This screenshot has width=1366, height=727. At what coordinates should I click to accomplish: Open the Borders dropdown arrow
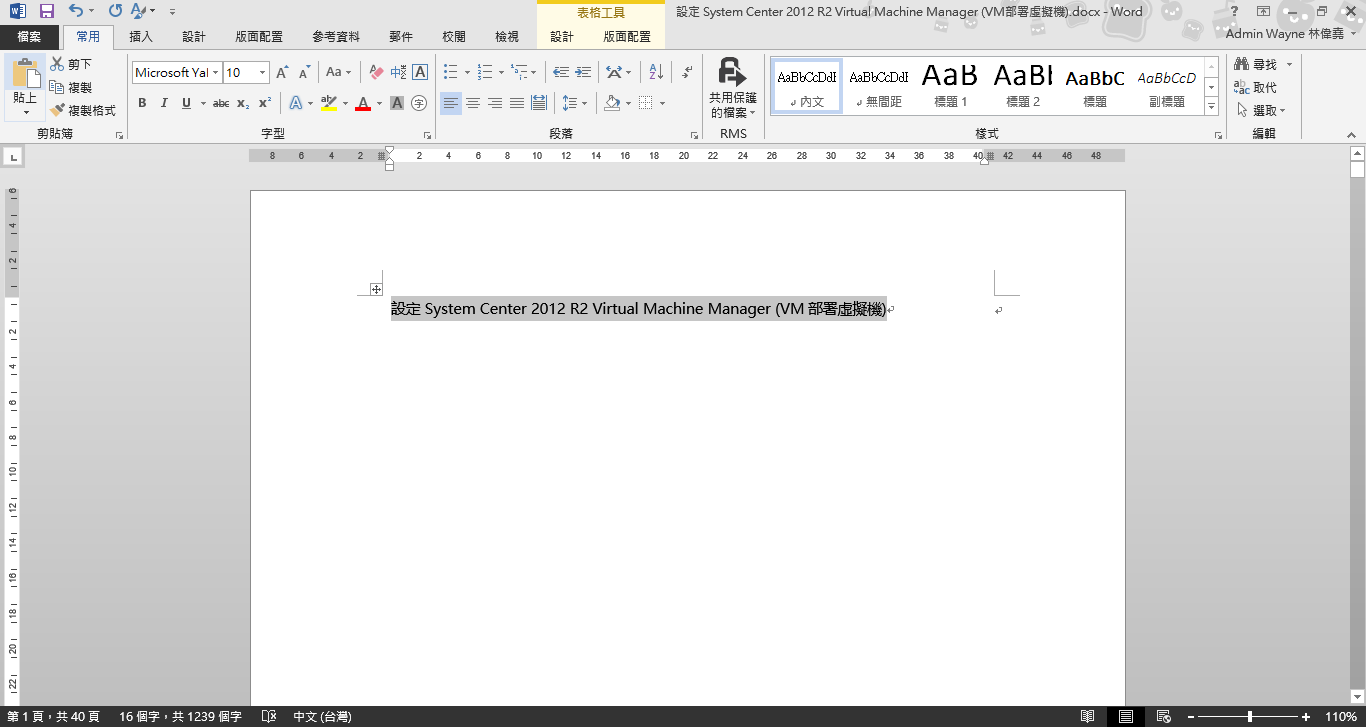point(662,103)
